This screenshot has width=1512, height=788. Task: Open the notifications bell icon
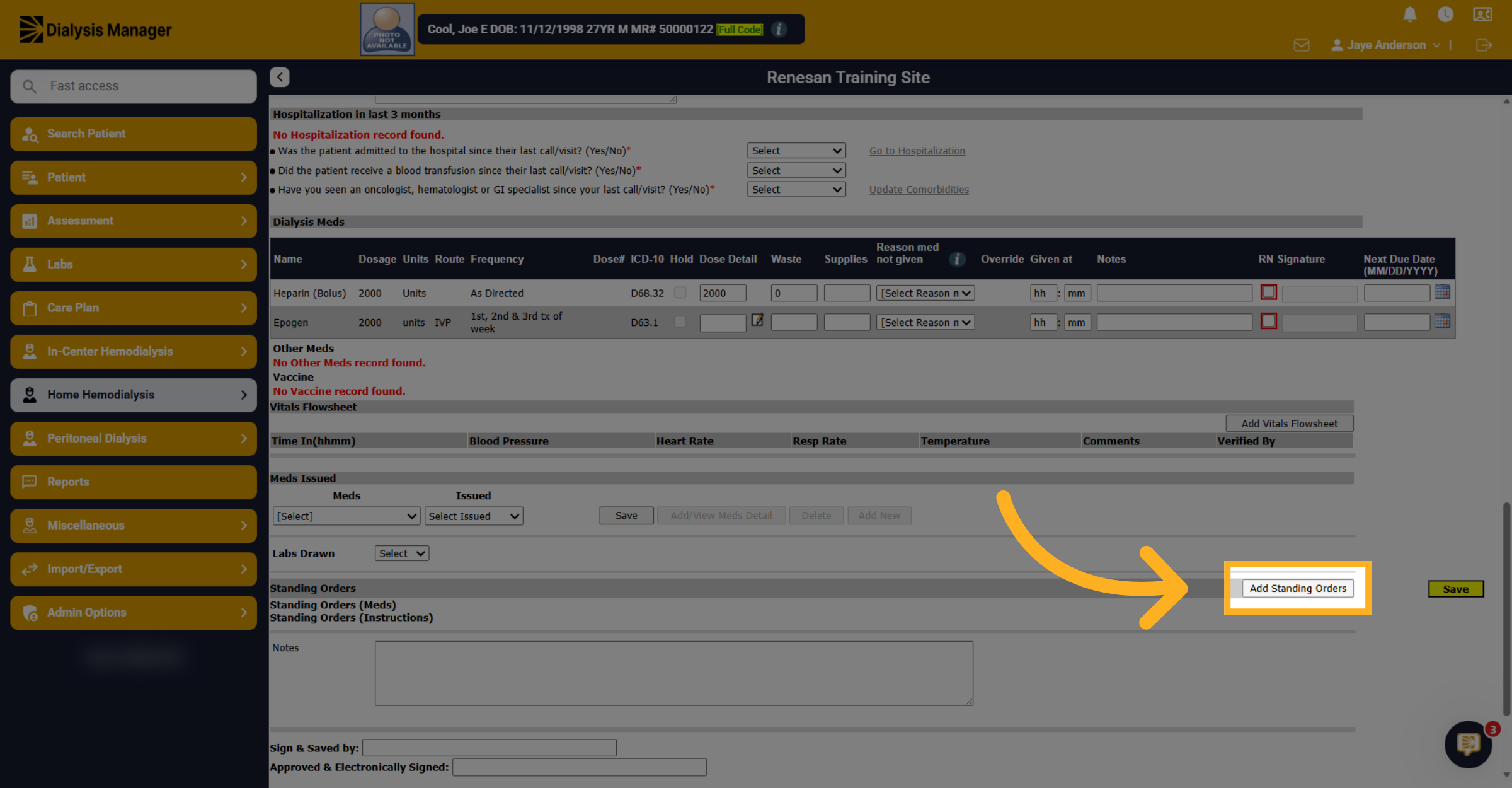click(1410, 14)
